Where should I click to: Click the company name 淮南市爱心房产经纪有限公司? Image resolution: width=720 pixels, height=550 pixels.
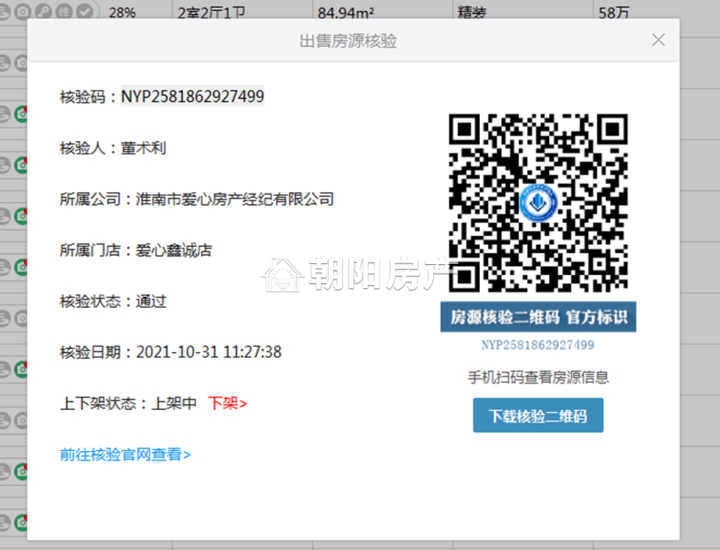click(235, 199)
